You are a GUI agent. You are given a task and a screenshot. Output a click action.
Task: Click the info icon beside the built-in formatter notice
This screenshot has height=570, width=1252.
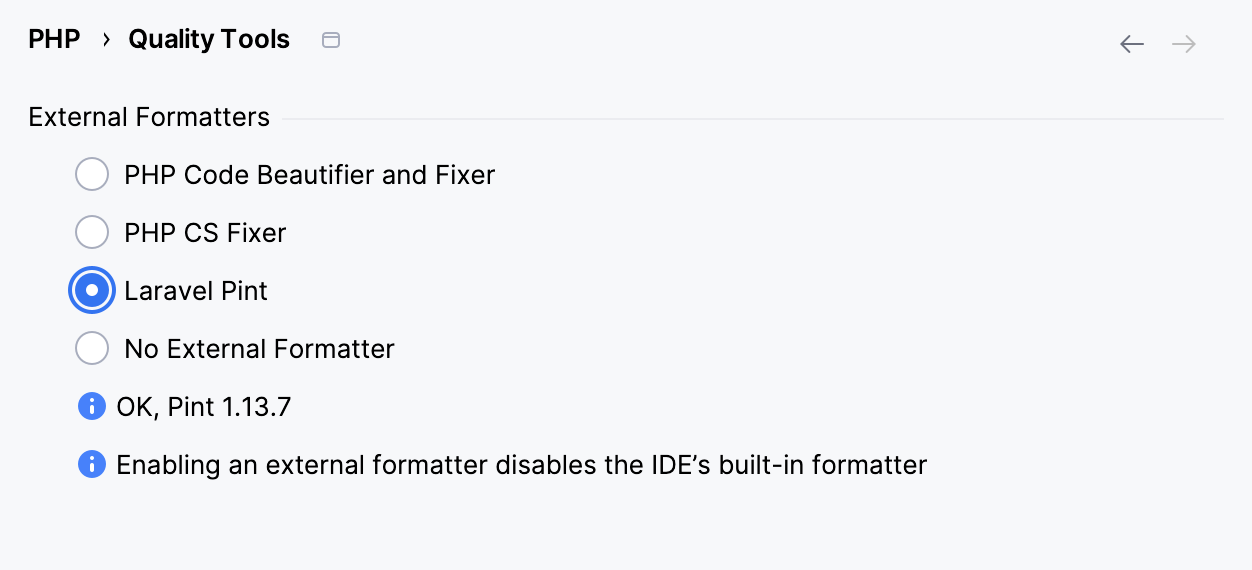[92, 465]
